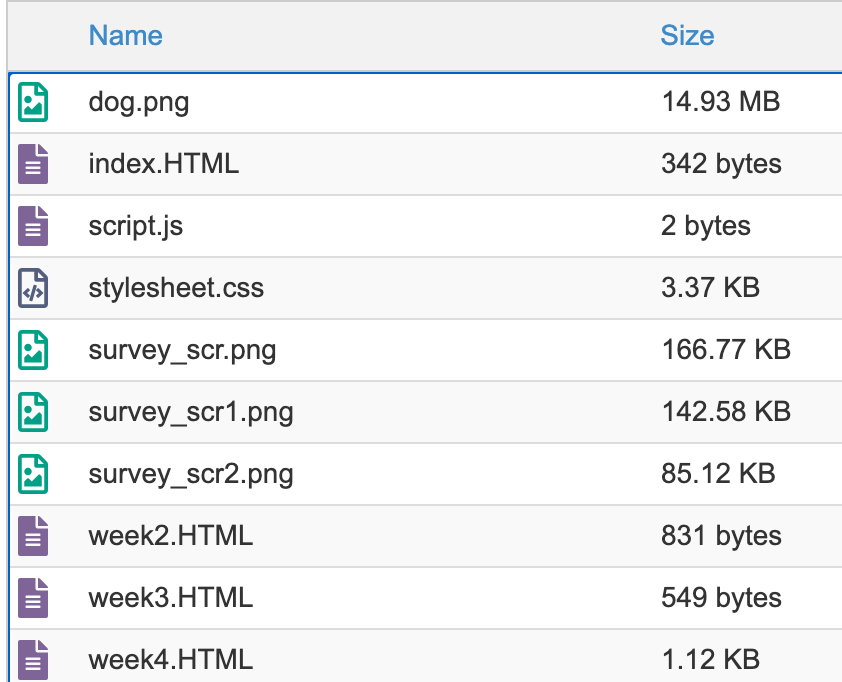This screenshot has width=842, height=682.
Task: Click the image icon beside survey_scr.png
Action: tap(33, 350)
